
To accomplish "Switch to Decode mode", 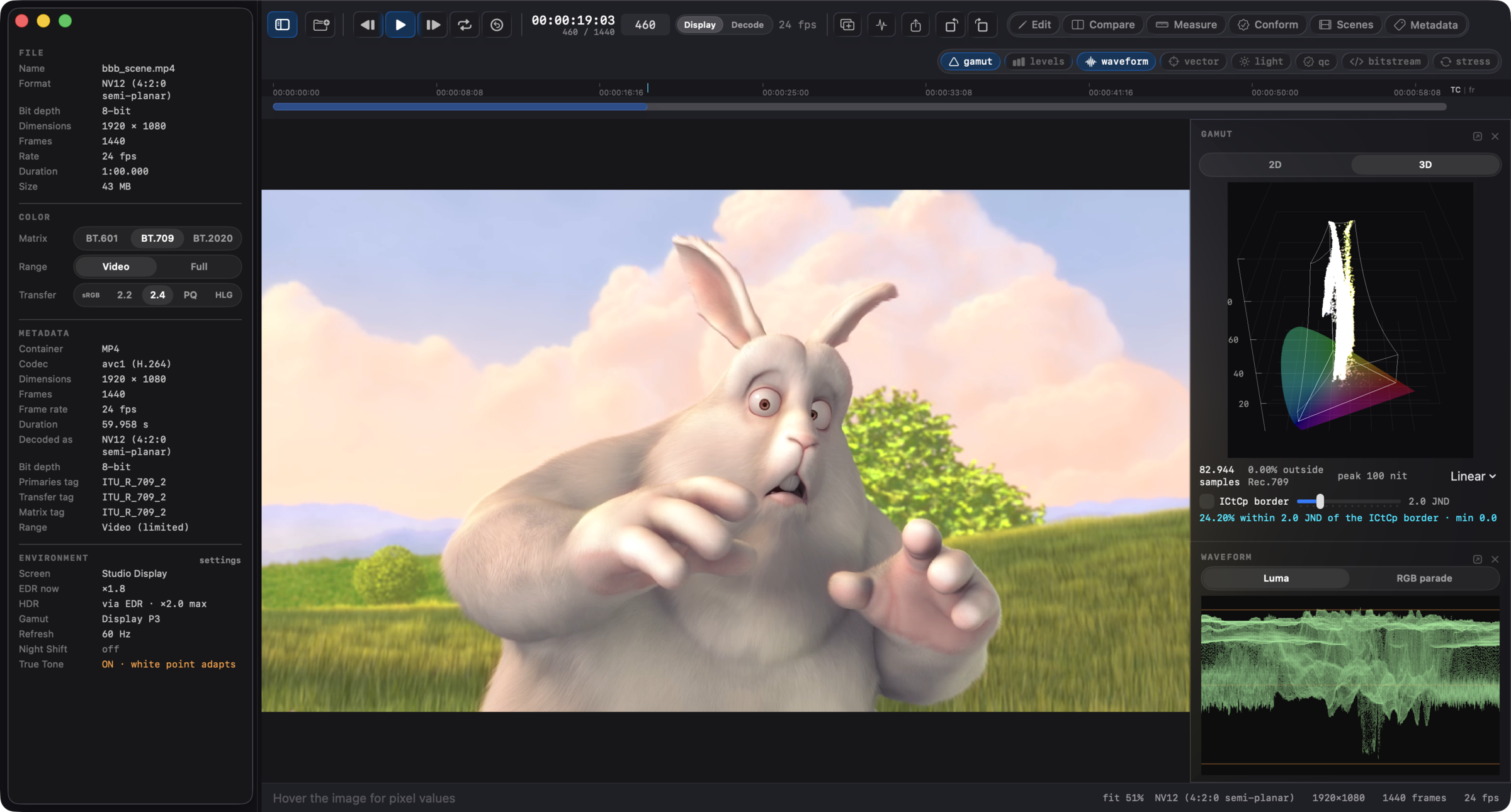I will (x=747, y=25).
